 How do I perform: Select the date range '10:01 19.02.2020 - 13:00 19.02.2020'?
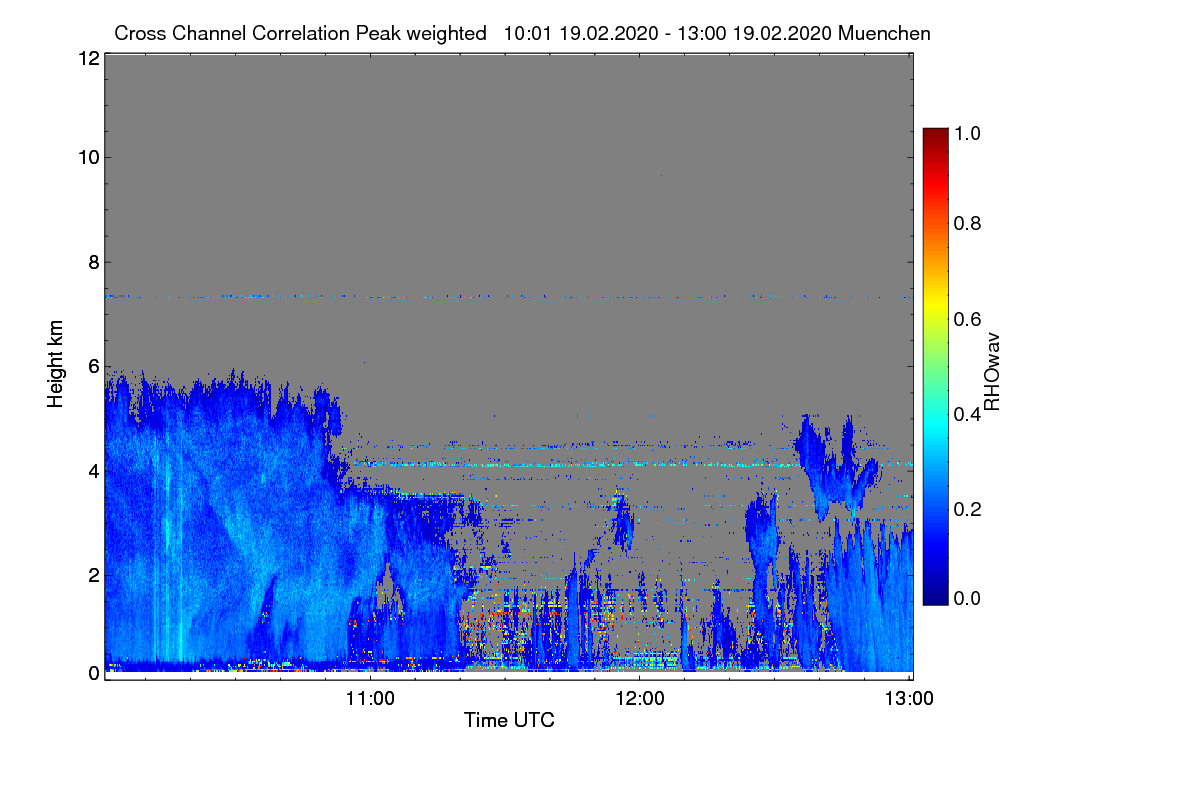click(x=668, y=33)
